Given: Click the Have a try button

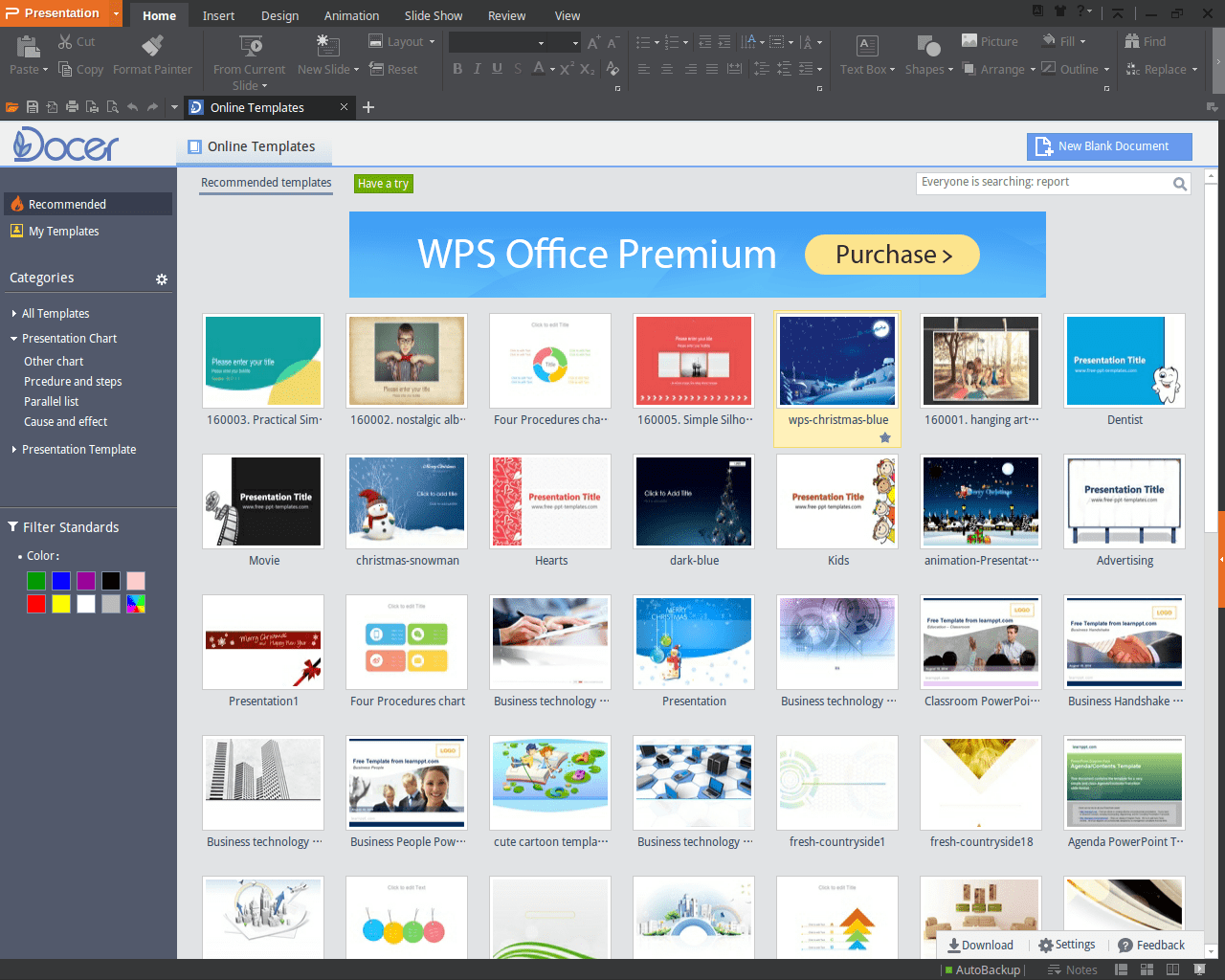Looking at the screenshot, I should click(x=383, y=184).
